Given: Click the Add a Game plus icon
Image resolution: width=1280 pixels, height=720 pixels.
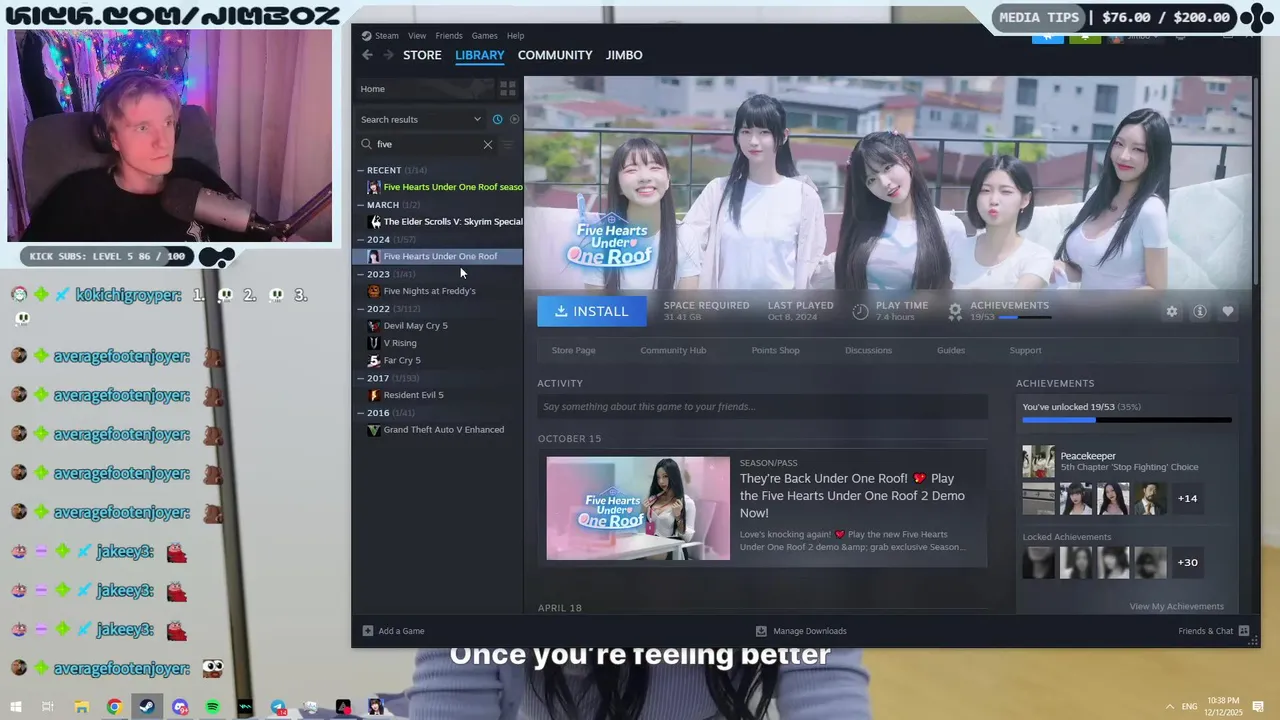Looking at the screenshot, I should [x=368, y=631].
